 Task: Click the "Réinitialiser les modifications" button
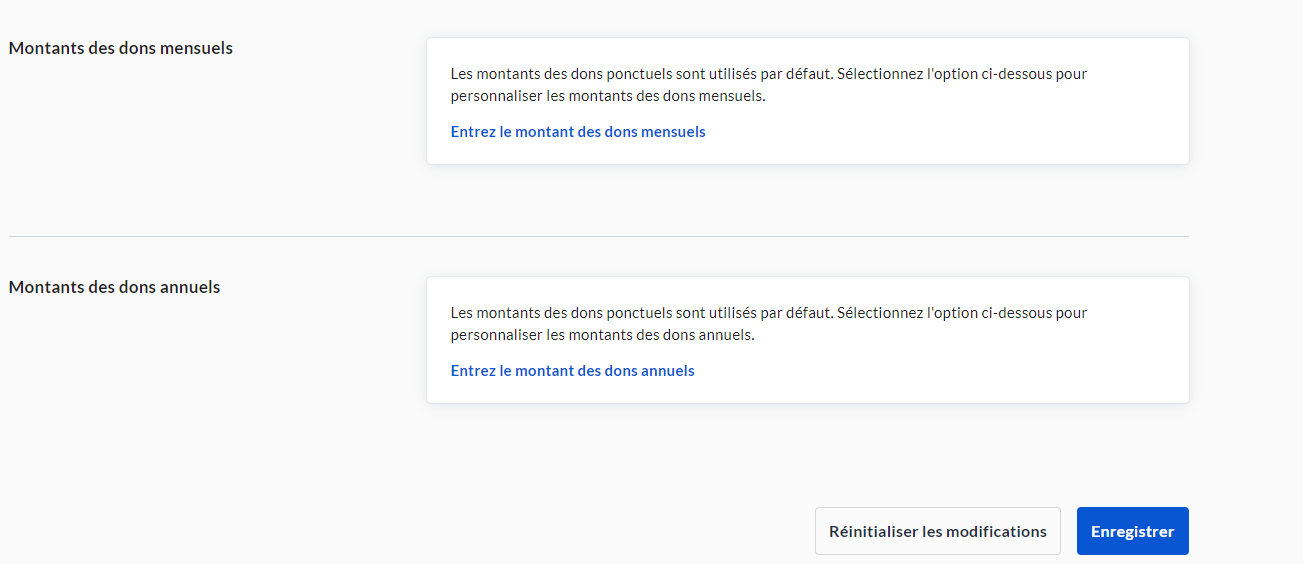pos(937,531)
